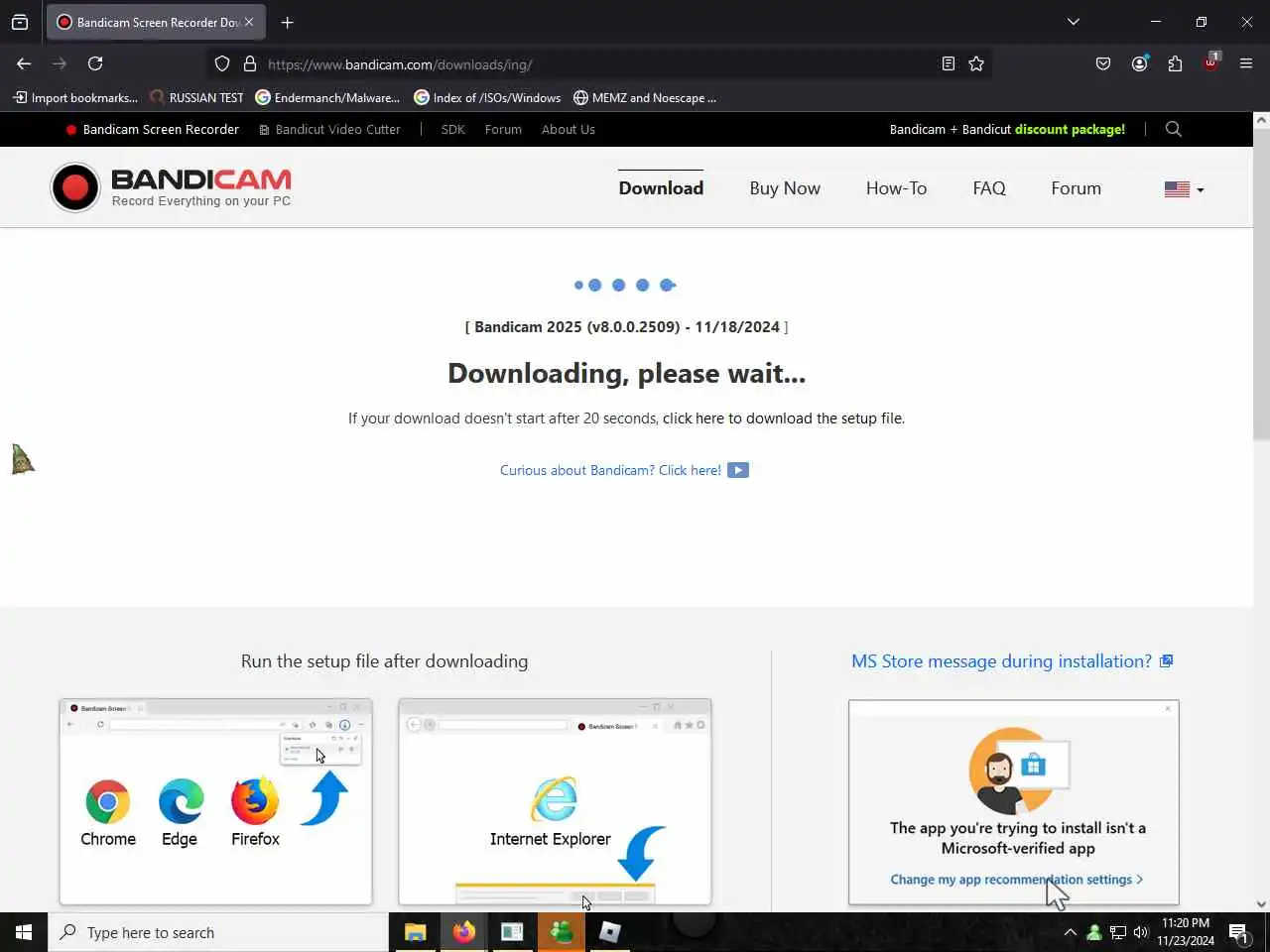Click the page vertical scrollbar thumb

[x=1261, y=286]
